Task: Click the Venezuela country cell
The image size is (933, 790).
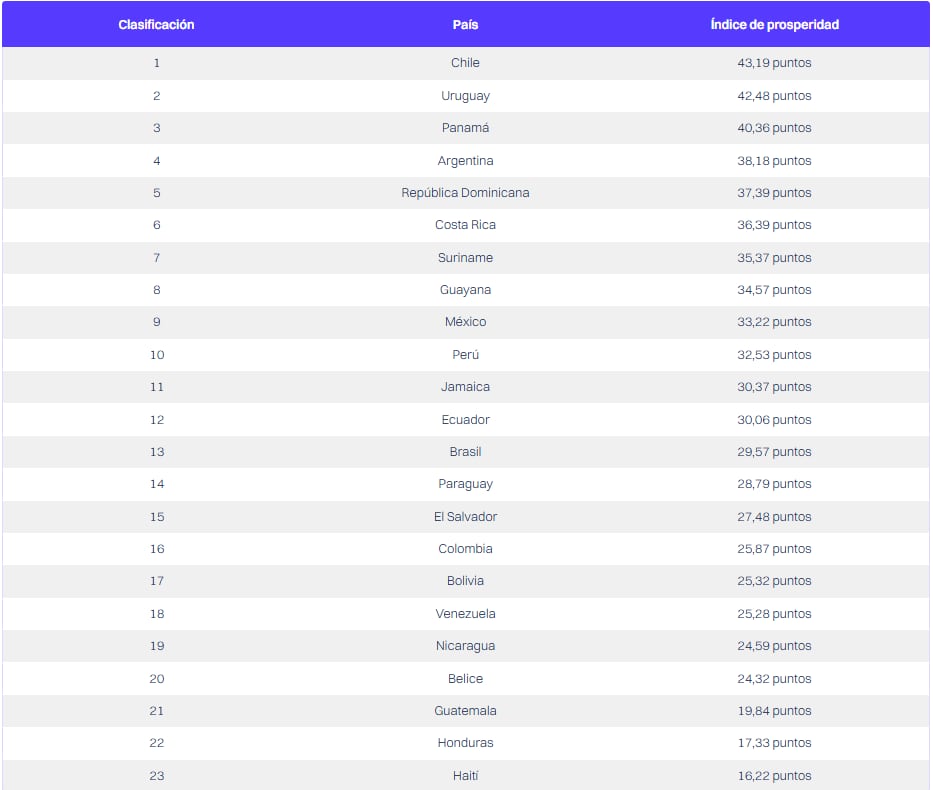Action: (465, 614)
